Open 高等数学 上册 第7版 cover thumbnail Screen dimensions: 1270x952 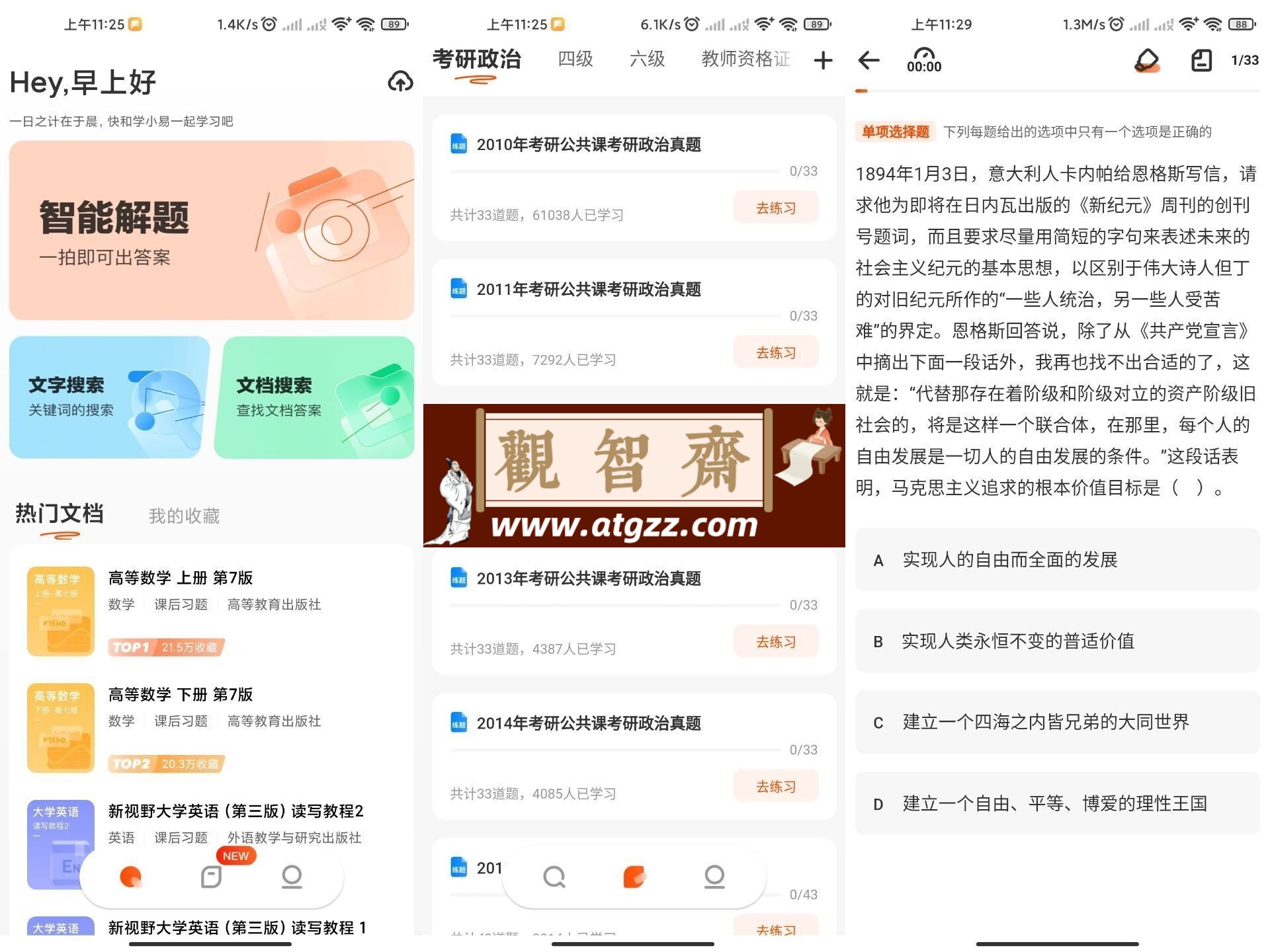[x=61, y=611]
